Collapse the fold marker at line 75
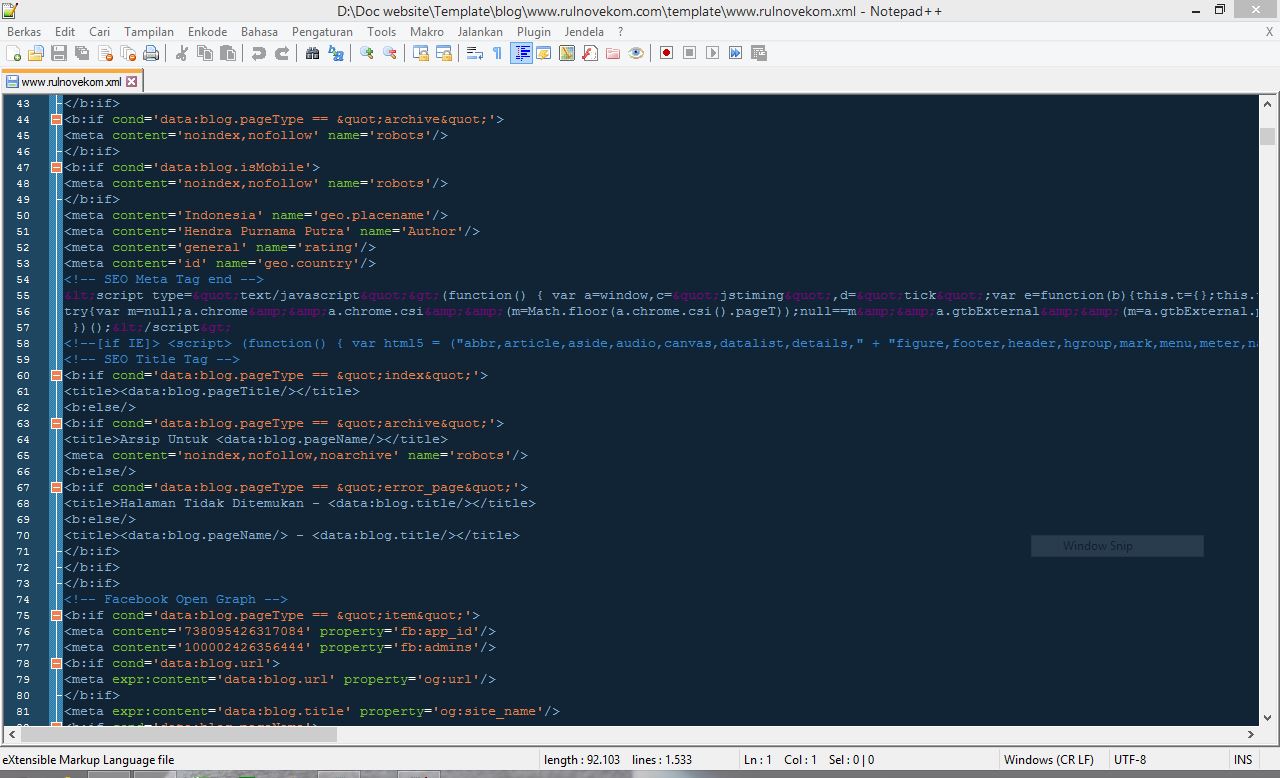The image size is (1280, 778). 56,615
